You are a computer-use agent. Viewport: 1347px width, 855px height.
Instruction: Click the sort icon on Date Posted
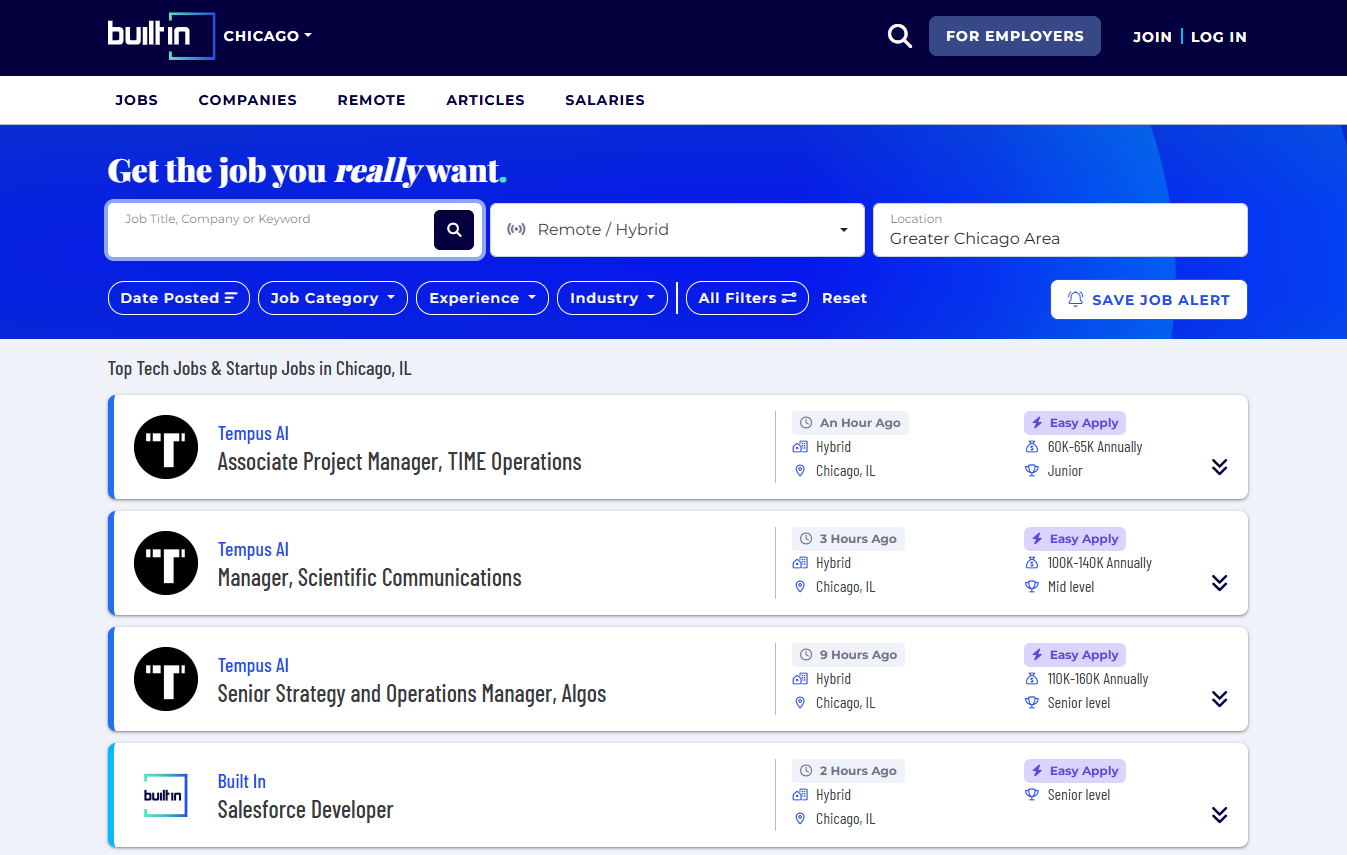pyautogui.click(x=231, y=298)
